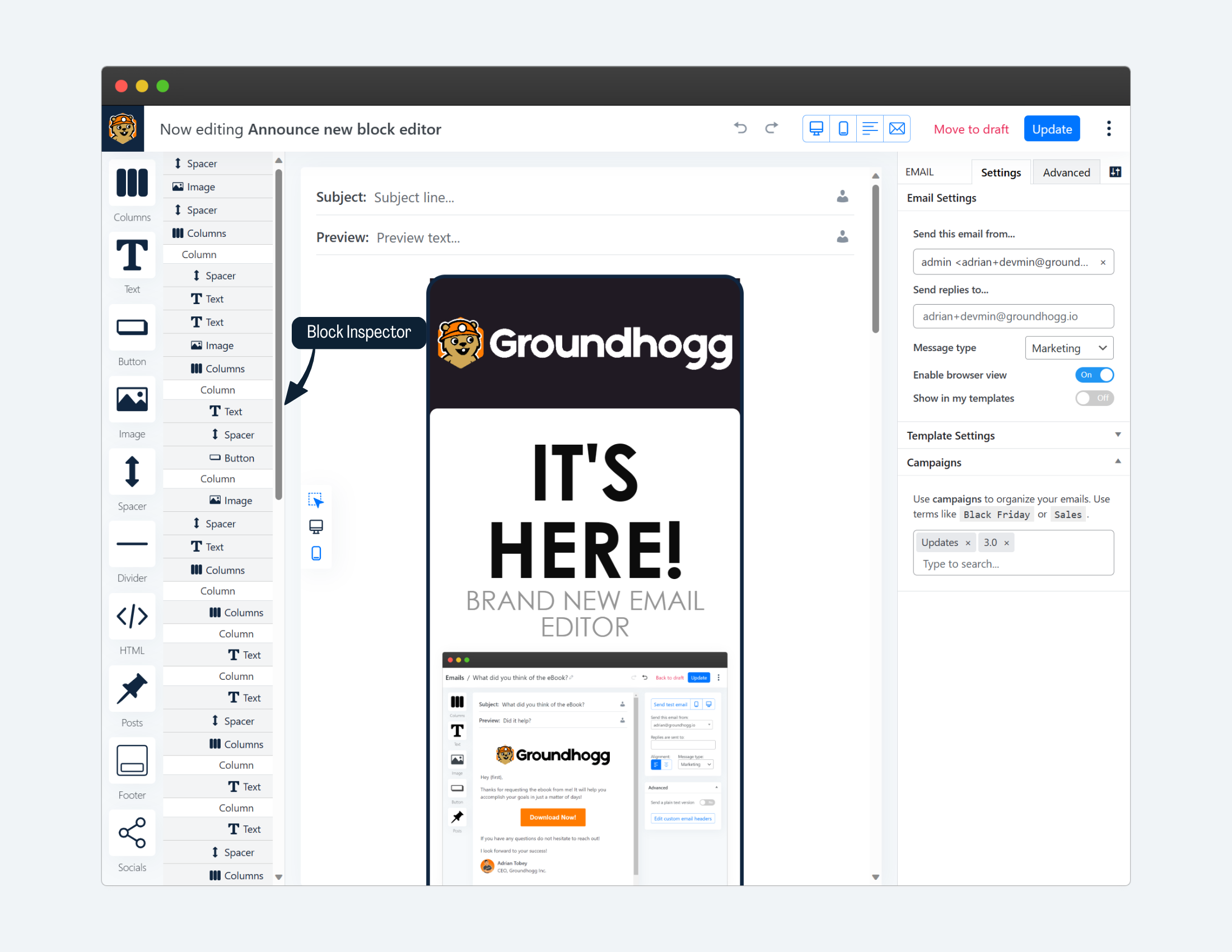The height and width of the screenshot is (952, 1232).
Task: Show plain text view icon
Action: (x=870, y=129)
